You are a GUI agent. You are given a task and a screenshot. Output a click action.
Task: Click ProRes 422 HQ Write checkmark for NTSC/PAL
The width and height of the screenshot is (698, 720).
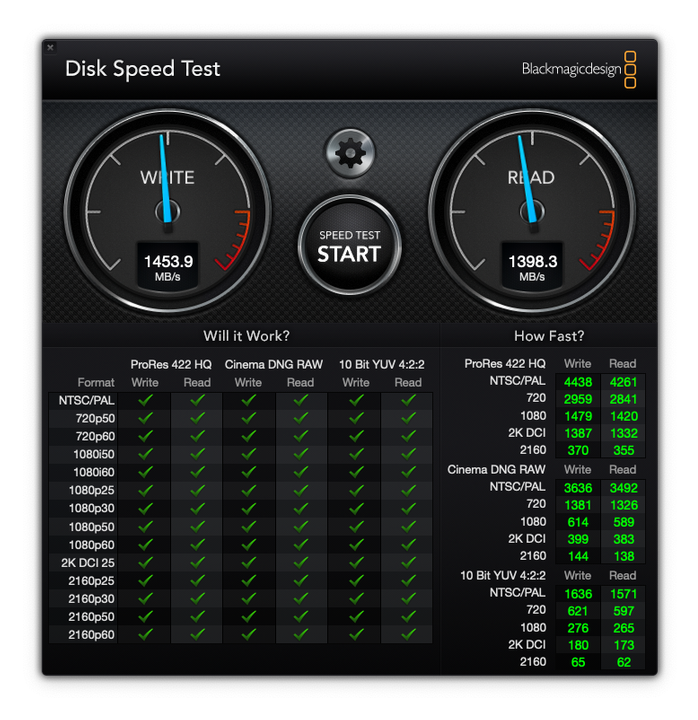(145, 400)
